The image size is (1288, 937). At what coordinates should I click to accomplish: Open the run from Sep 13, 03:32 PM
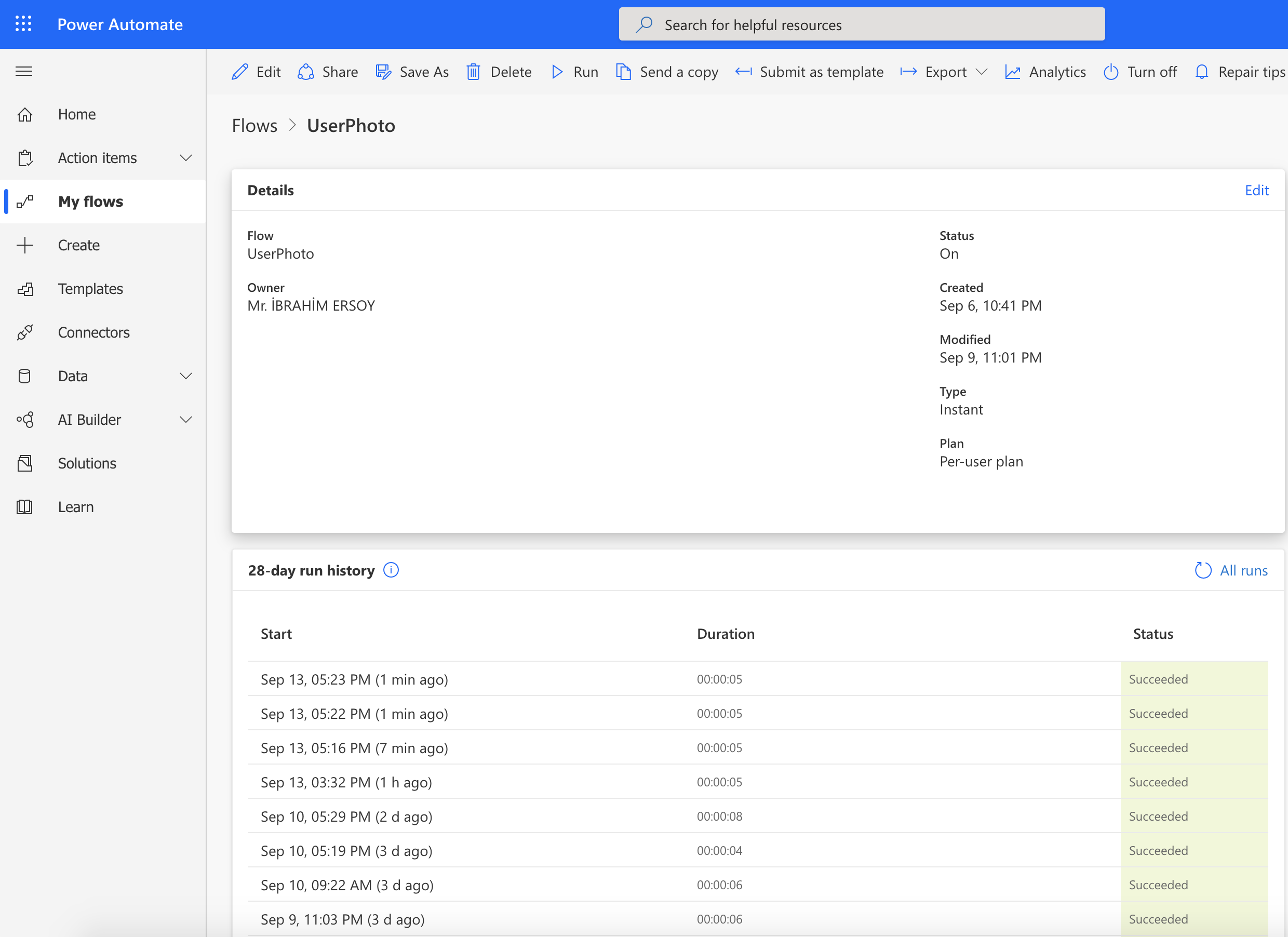758,782
